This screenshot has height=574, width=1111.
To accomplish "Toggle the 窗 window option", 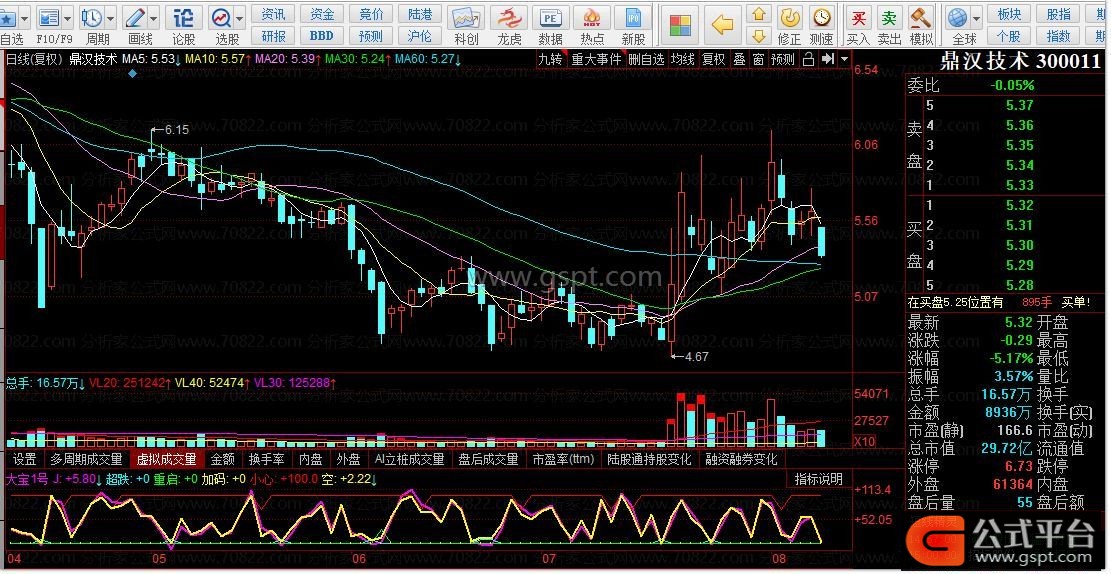I will click(x=758, y=60).
